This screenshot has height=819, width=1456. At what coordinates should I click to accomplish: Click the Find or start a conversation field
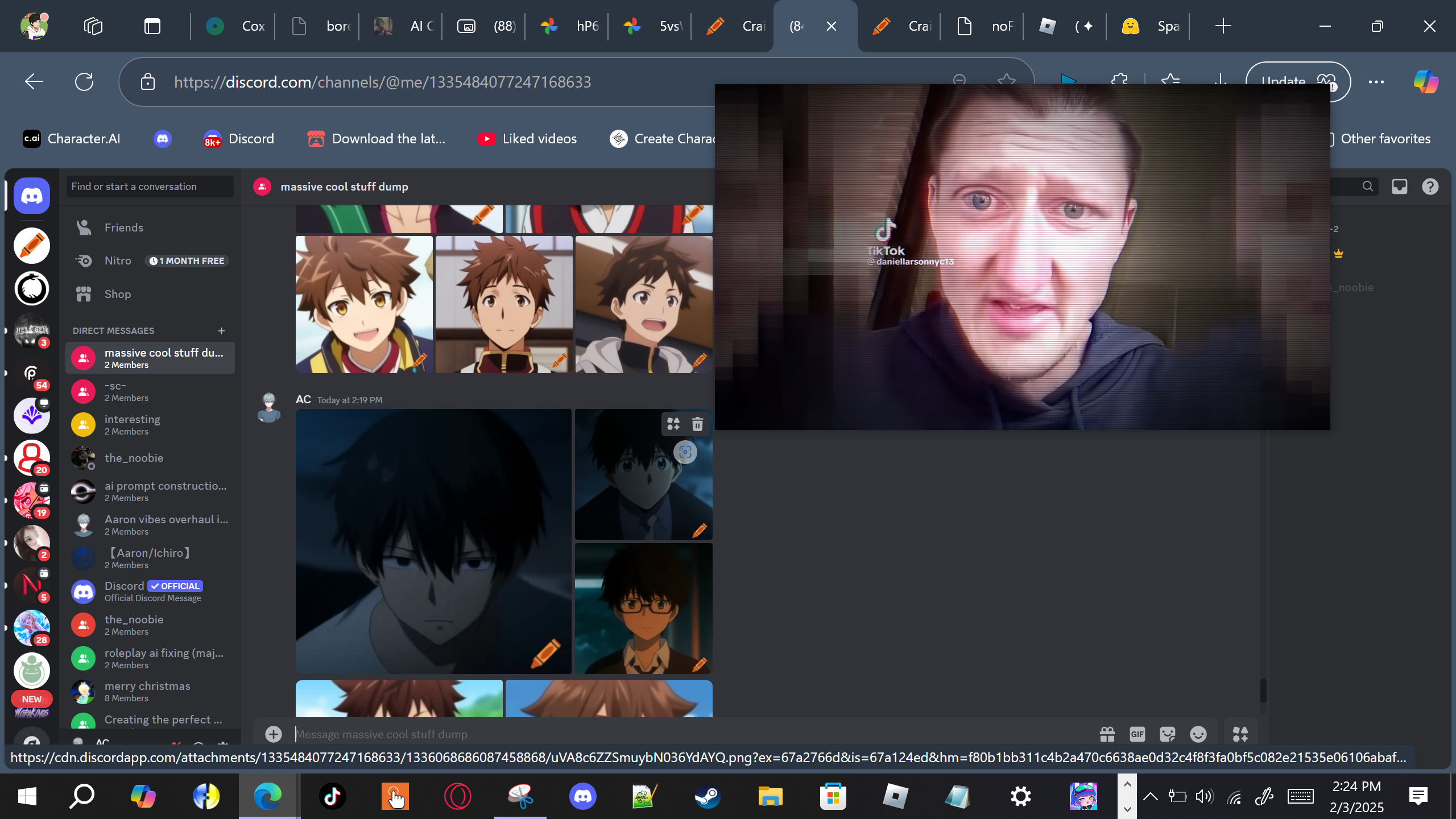(150, 187)
